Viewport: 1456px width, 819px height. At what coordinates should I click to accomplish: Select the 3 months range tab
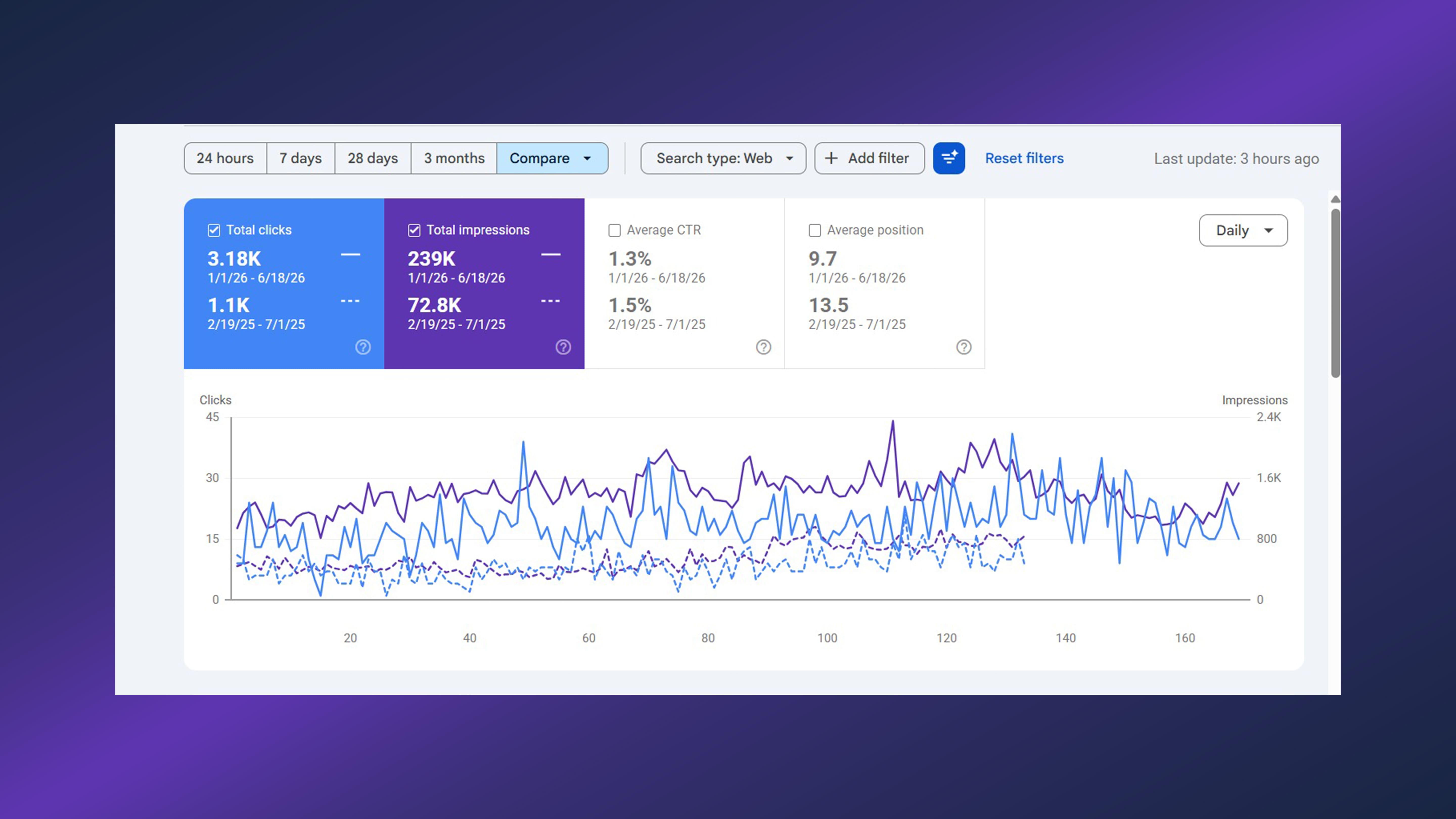pyautogui.click(x=454, y=158)
